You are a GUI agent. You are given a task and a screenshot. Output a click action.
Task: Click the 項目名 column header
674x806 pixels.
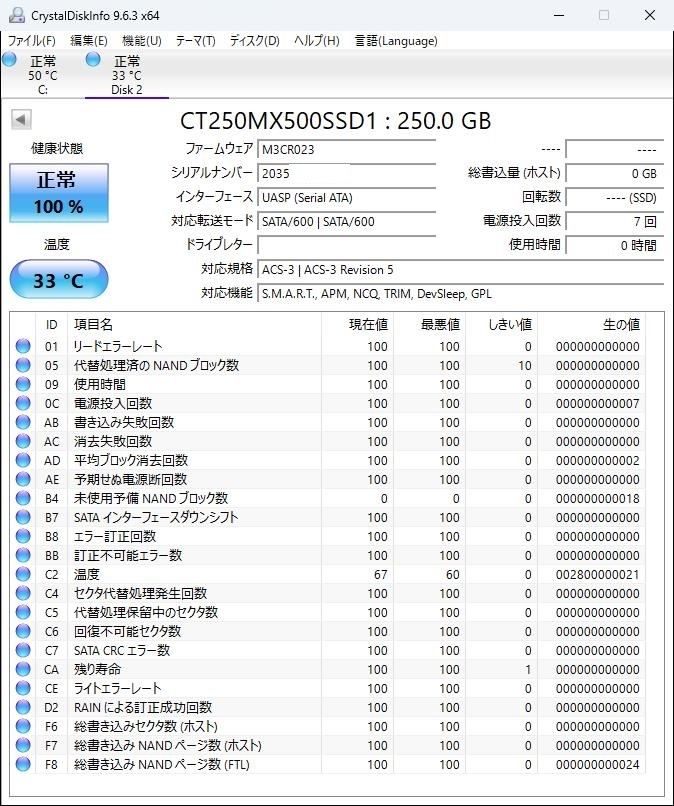[x=194, y=324]
